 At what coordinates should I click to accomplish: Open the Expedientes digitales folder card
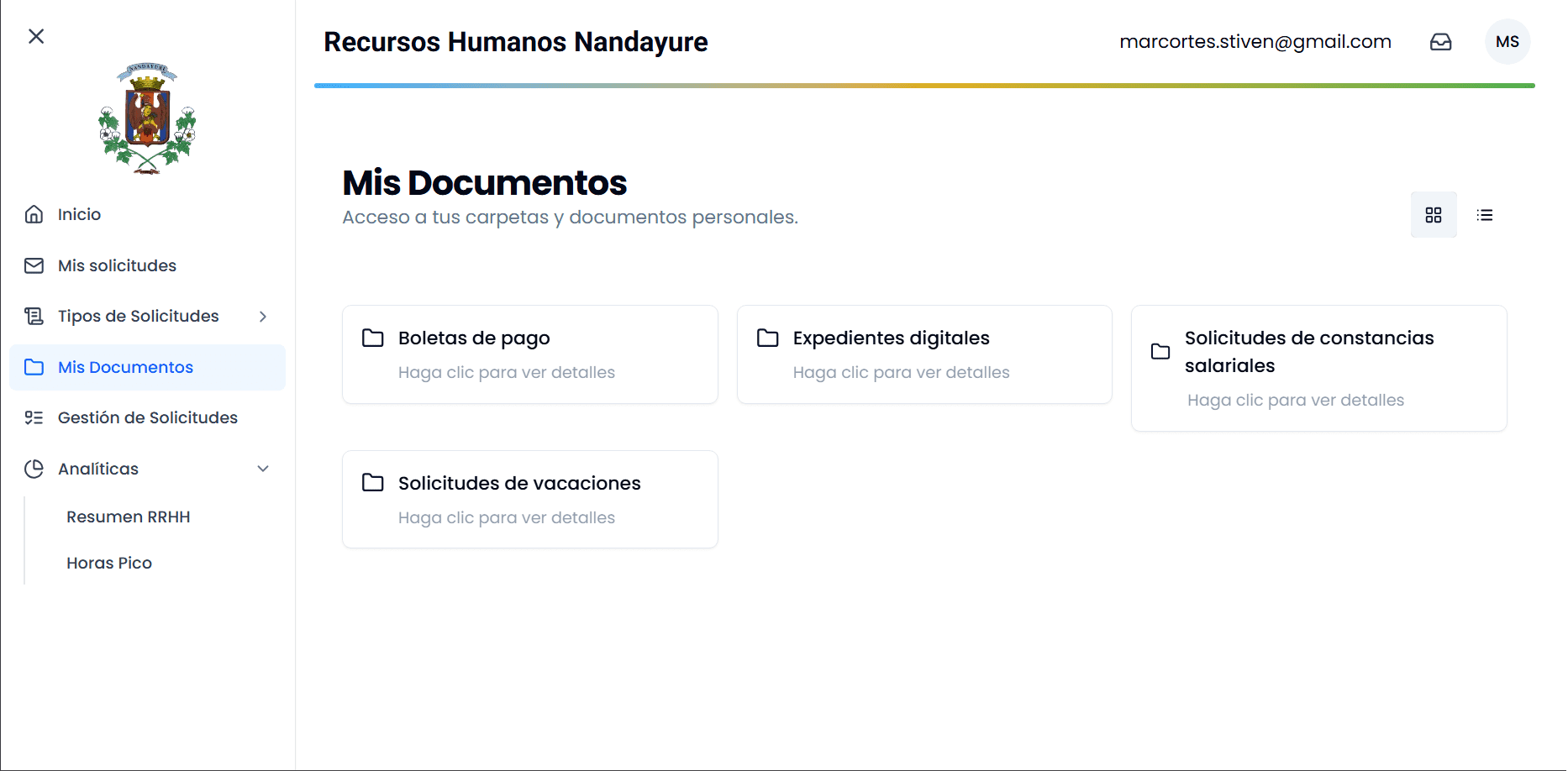click(924, 354)
